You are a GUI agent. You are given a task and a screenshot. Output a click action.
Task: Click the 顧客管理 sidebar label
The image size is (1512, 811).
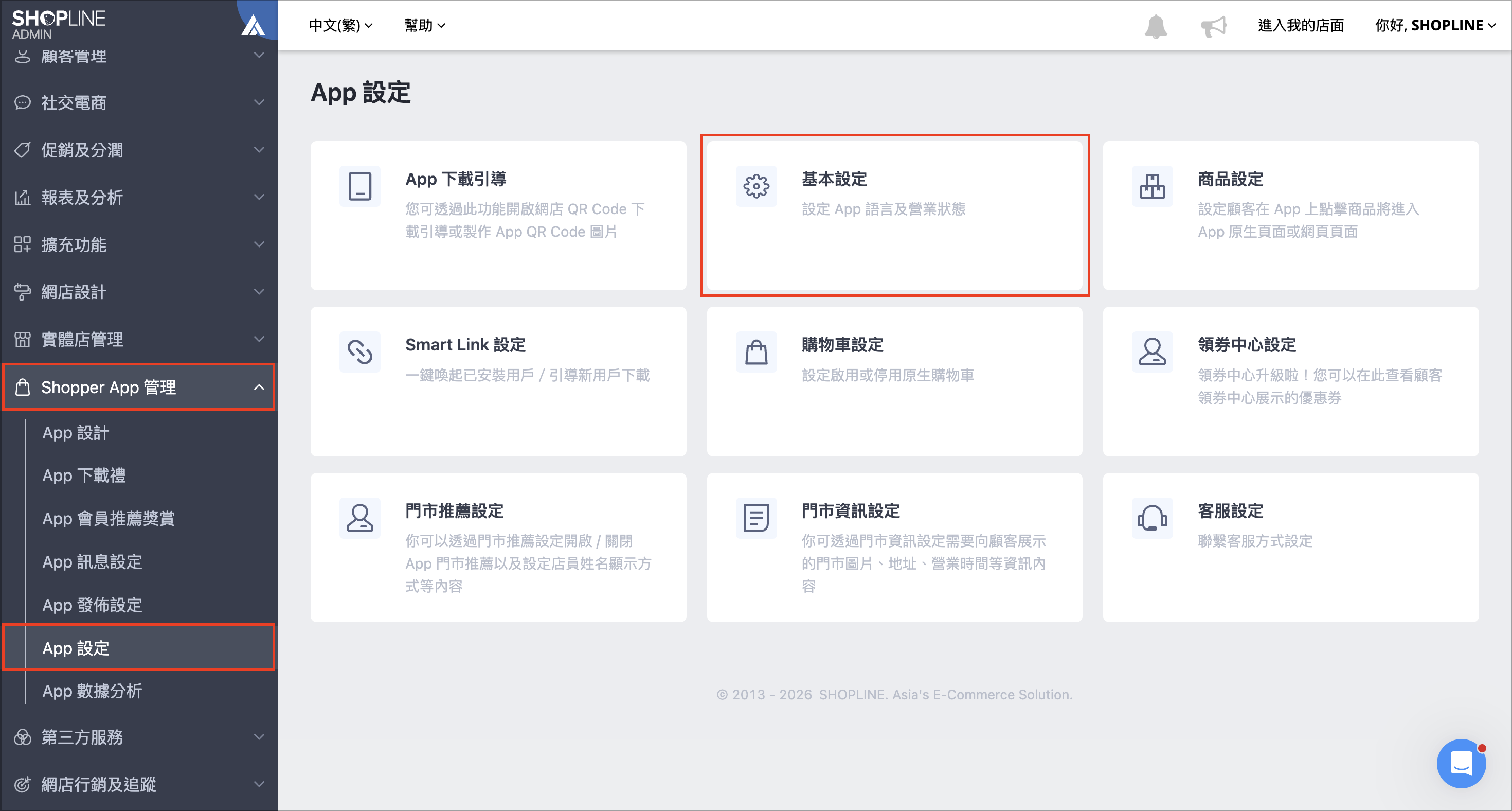pyautogui.click(x=74, y=57)
